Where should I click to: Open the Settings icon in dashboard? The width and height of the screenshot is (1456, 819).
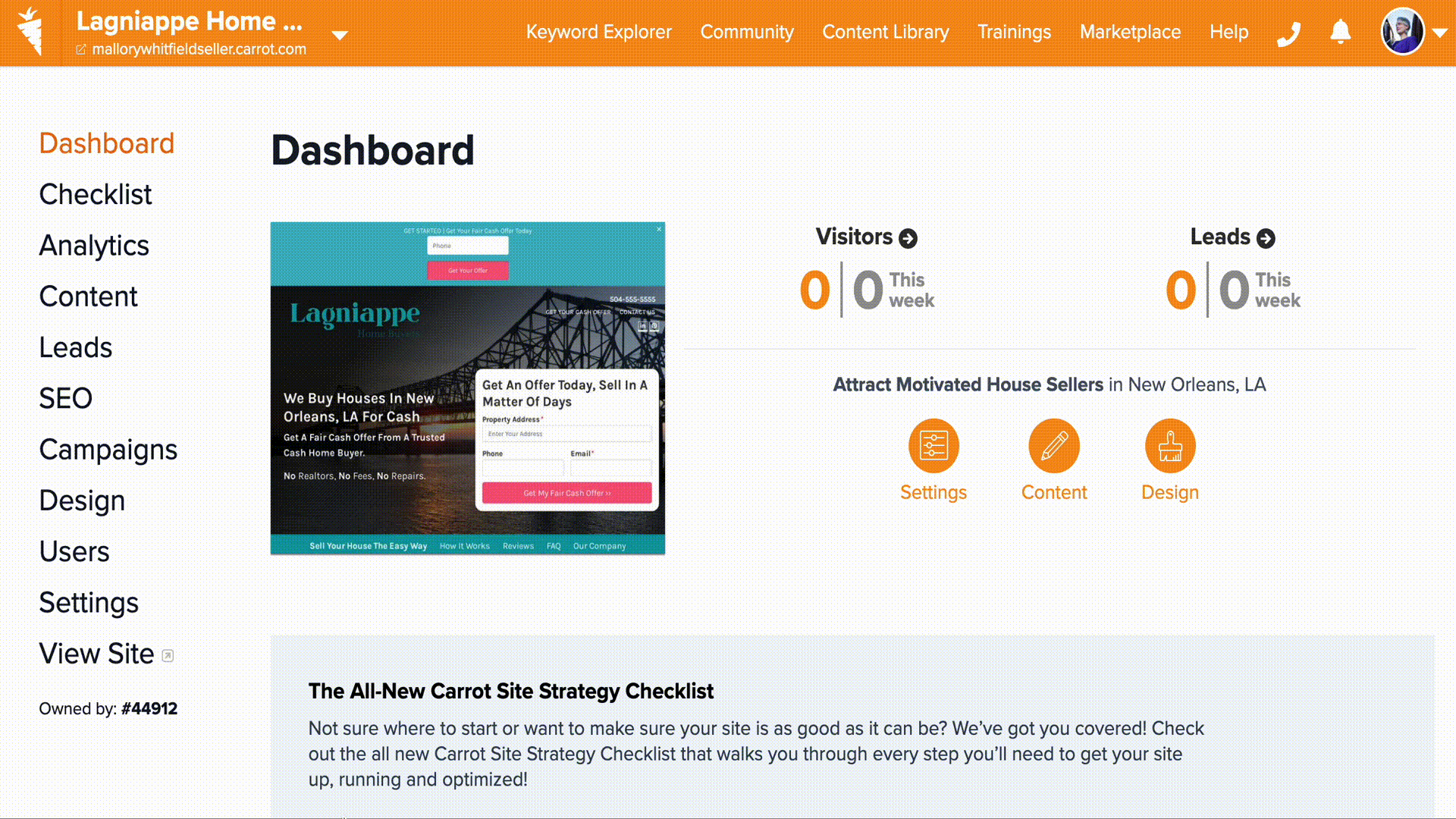pyautogui.click(x=934, y=447)
